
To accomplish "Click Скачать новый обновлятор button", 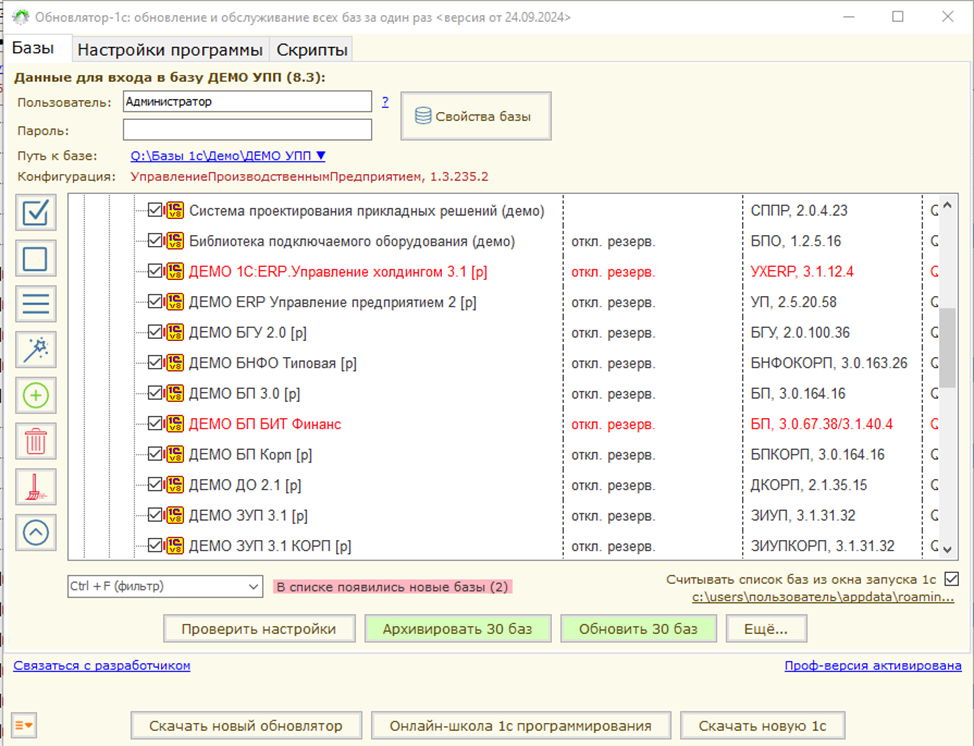I will coord(246,726).
